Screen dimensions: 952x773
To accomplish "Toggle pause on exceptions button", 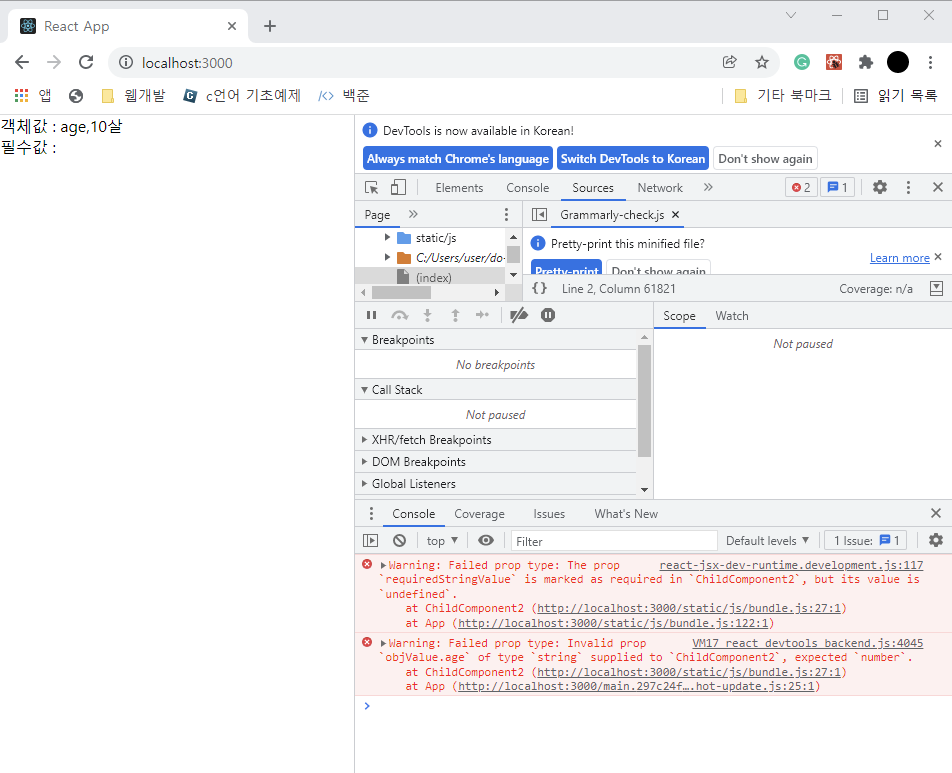I will click(x=548, y=315).
